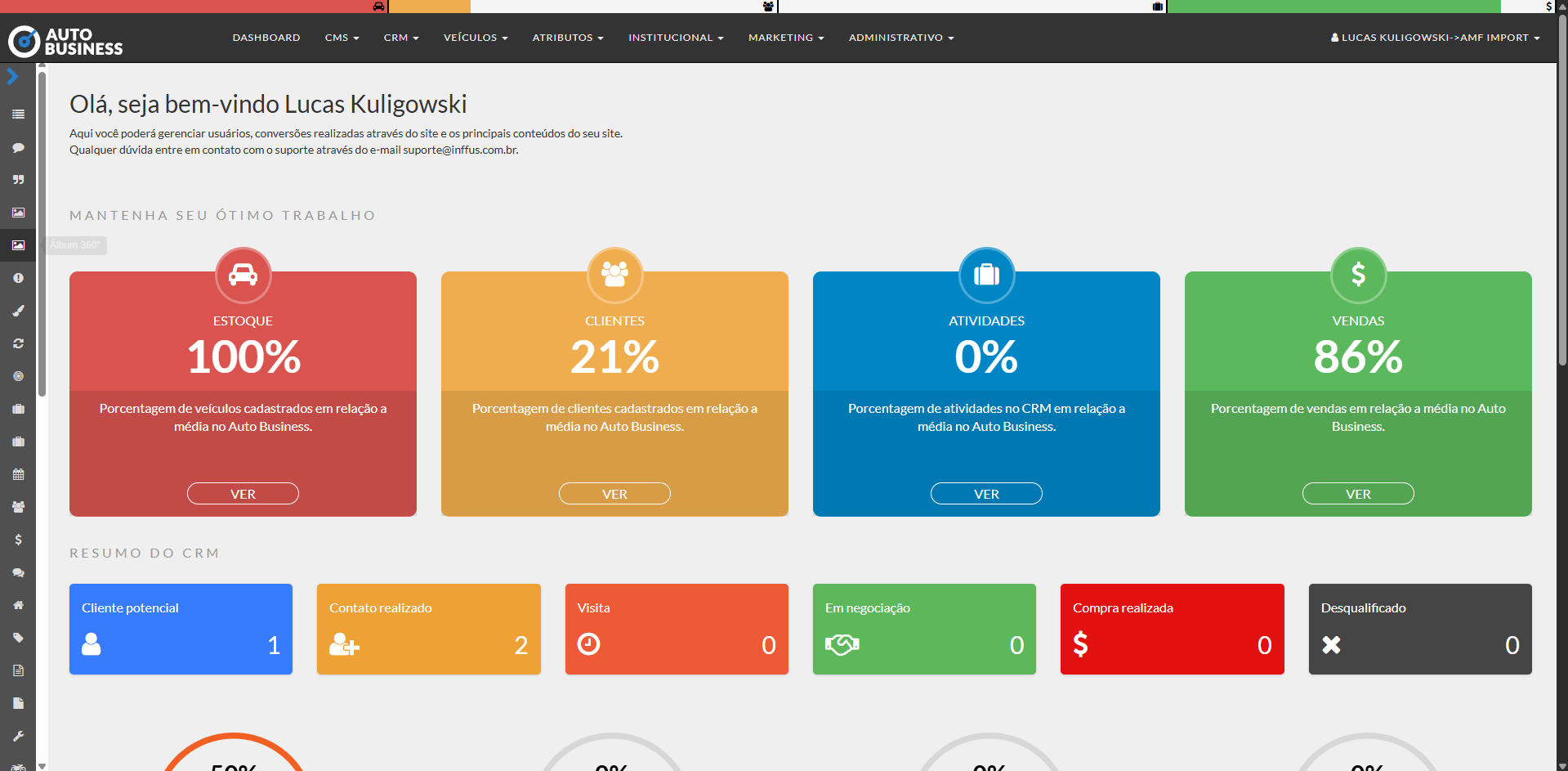This screenshot has width=1568, height=771.
Task: Click the X icon in Desqualificado card
Action: tap(1331, 645)
